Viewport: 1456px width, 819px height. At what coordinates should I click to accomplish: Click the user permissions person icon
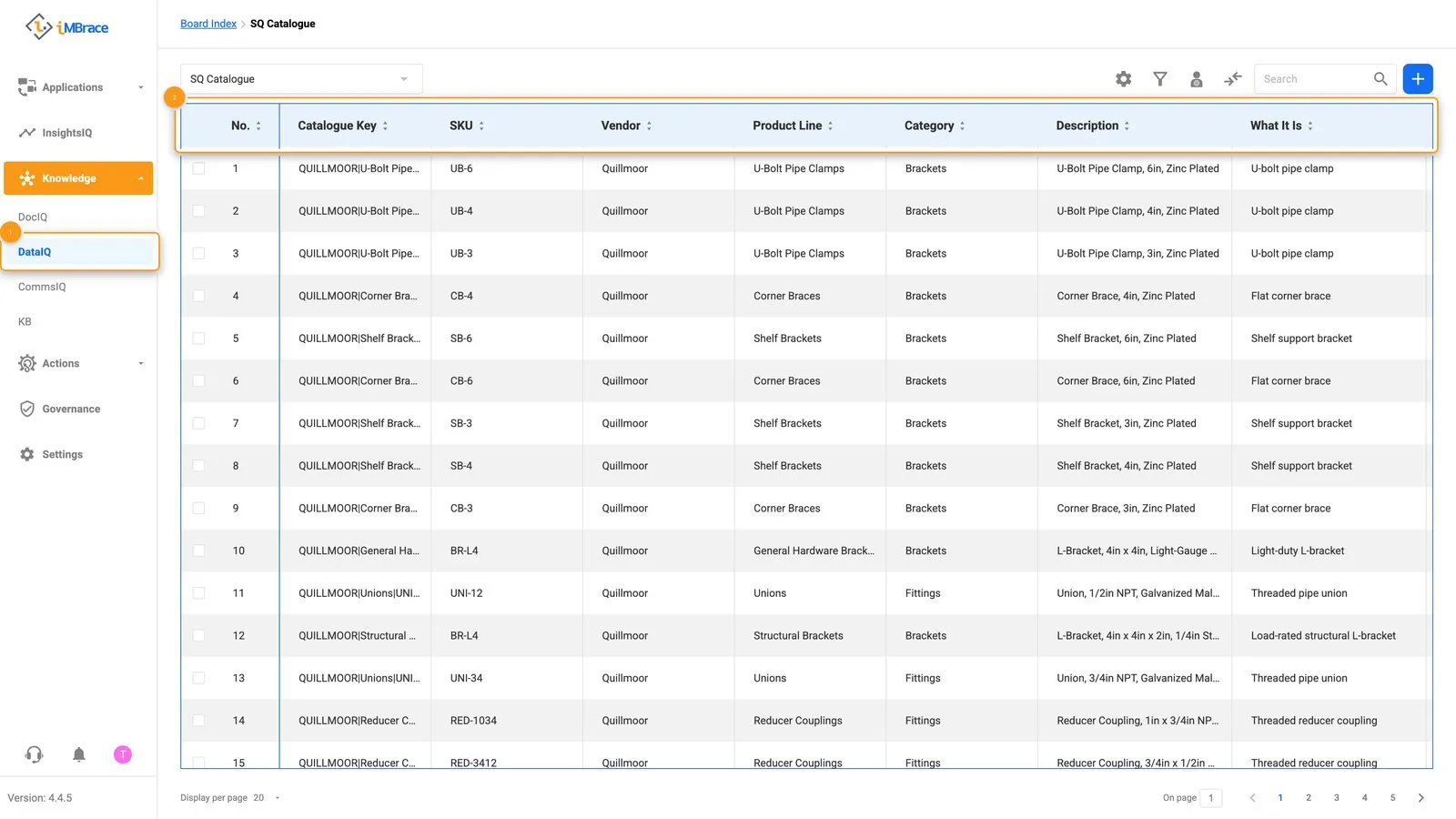click(x=1197, y=79)
